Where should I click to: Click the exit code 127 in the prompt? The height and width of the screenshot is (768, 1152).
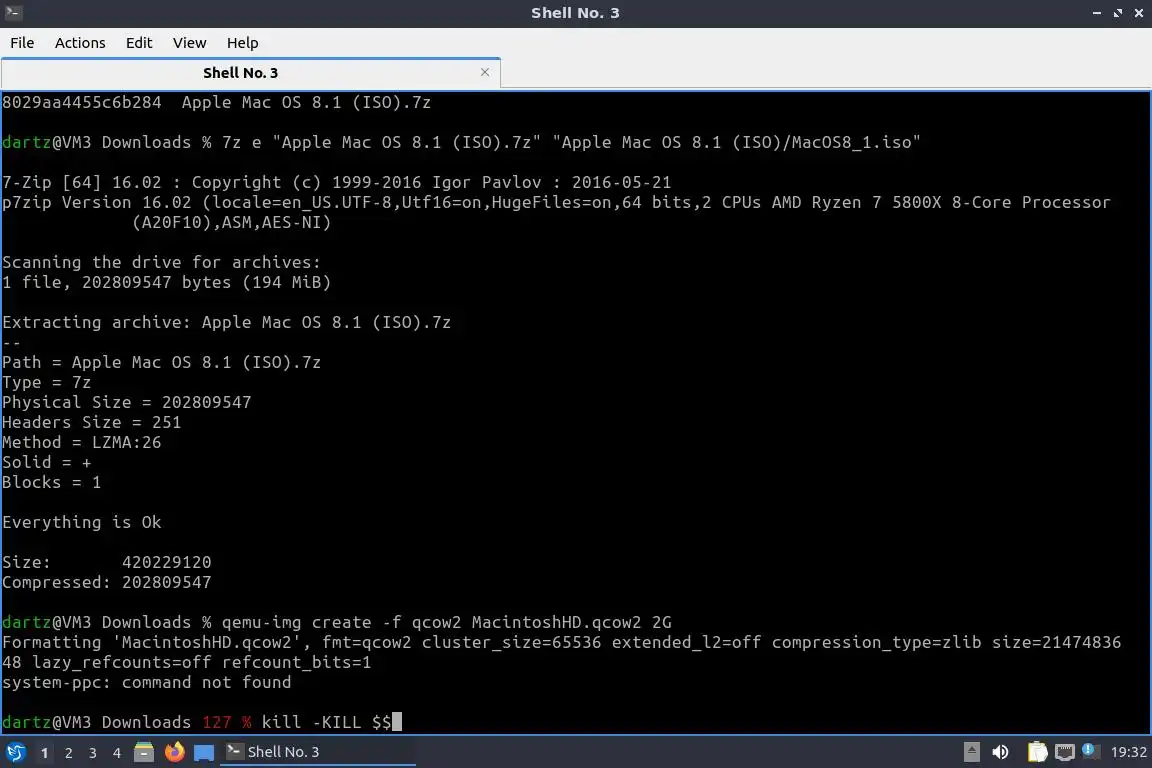click(x=217, y=722)
